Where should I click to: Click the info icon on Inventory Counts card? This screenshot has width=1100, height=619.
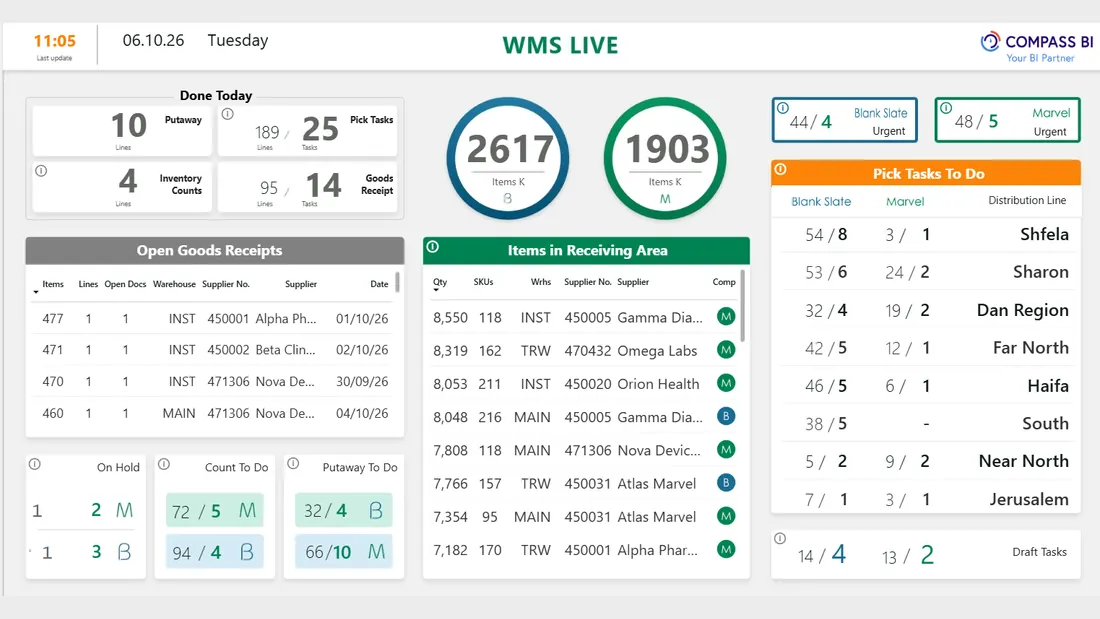click(x=41, y=171)
